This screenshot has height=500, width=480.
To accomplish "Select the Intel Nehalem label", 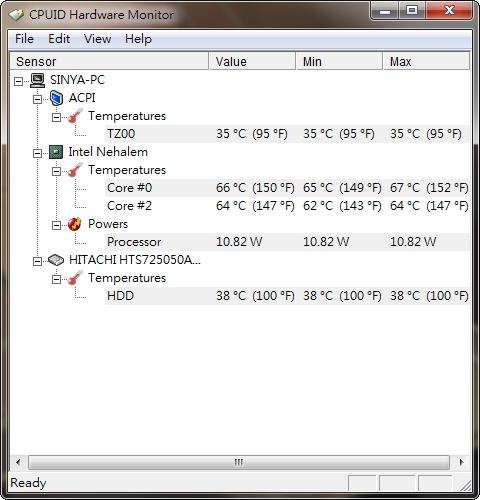I will [x=108, y=152].
